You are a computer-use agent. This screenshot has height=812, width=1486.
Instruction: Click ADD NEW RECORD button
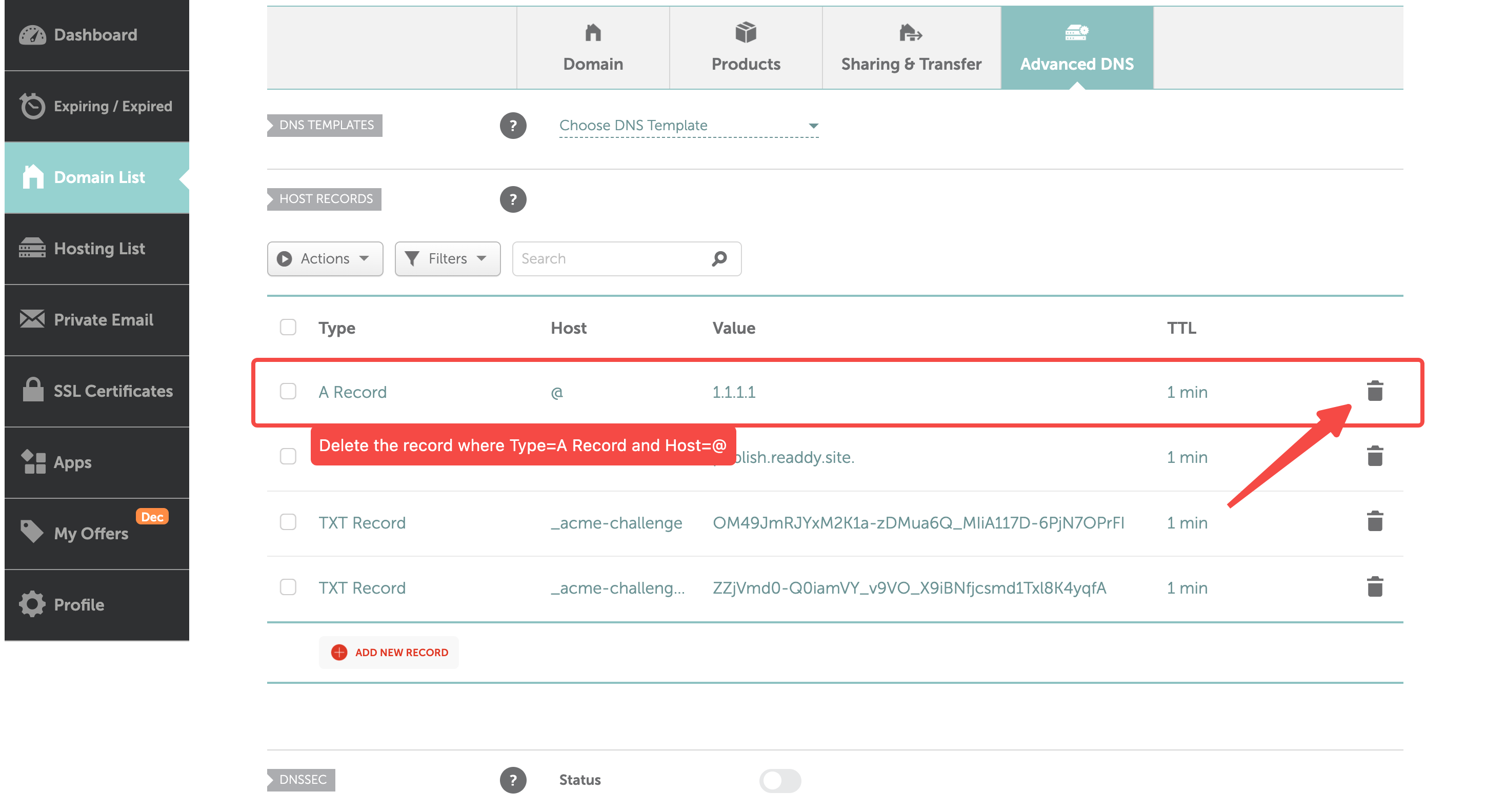pos(390,652)
